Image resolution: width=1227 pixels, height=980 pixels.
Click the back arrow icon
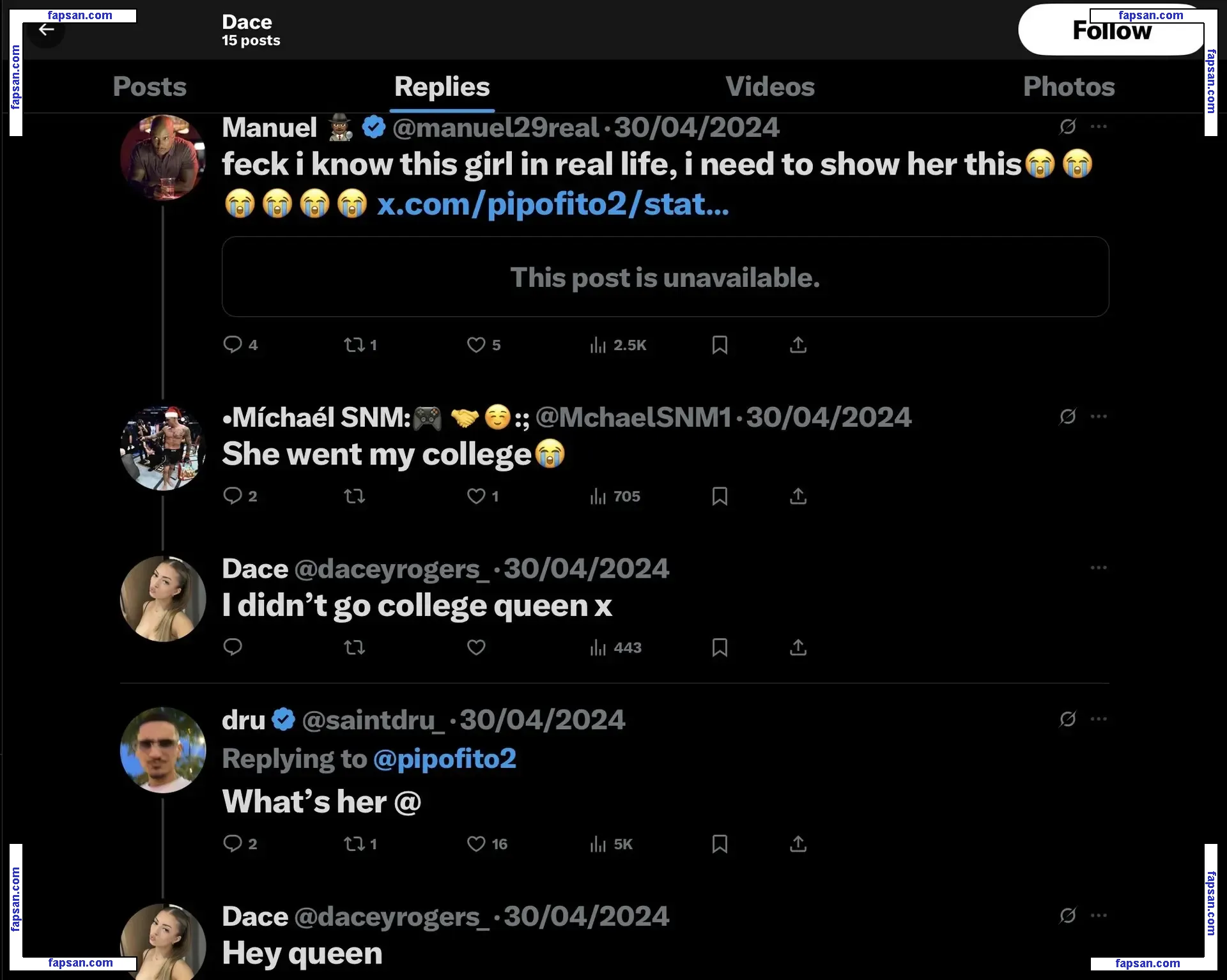(x=46, y=30)
